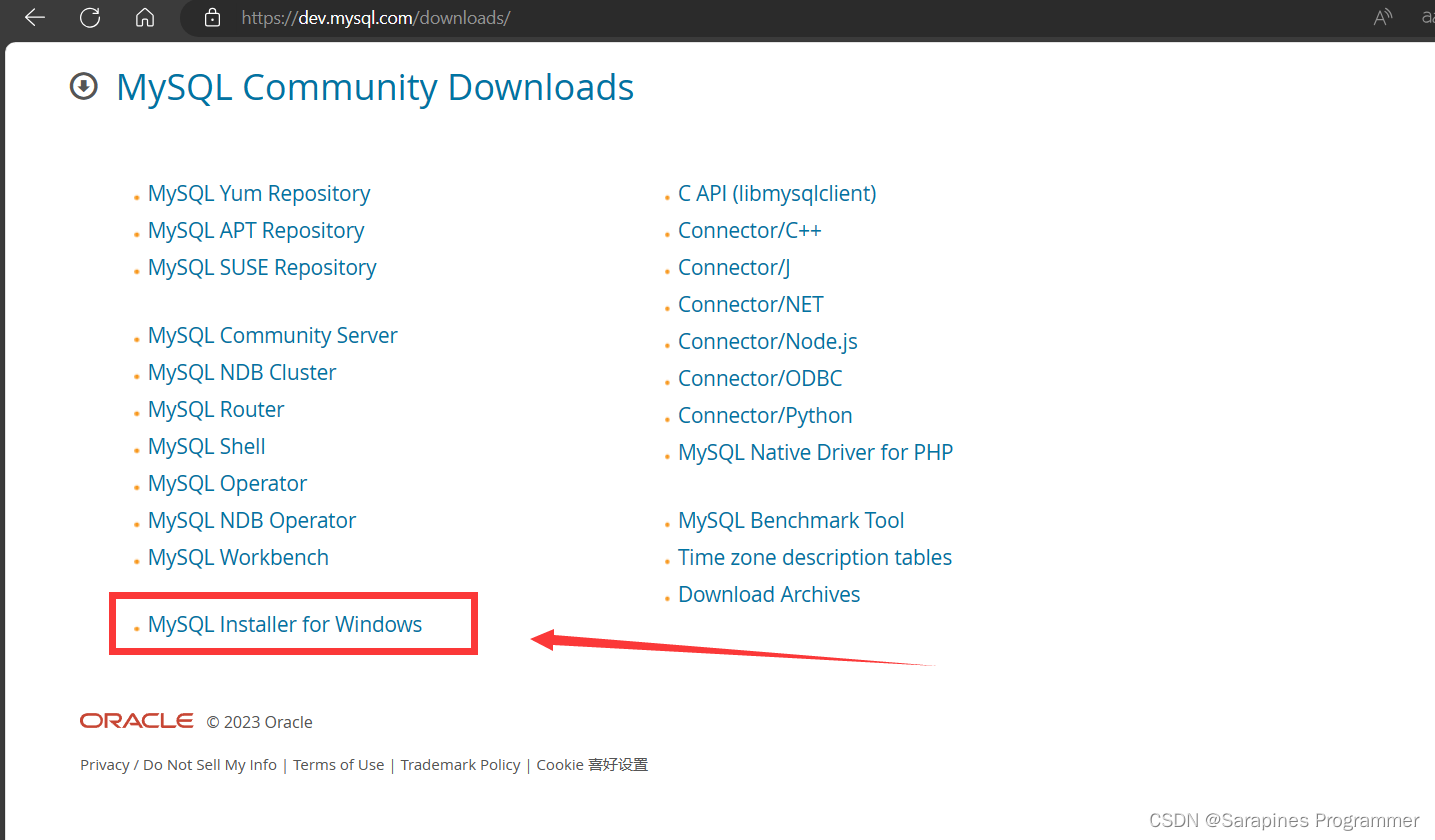
Task: Click the highlighted MySQL Installer for Windows link
Action: click(x=284, y=623)
